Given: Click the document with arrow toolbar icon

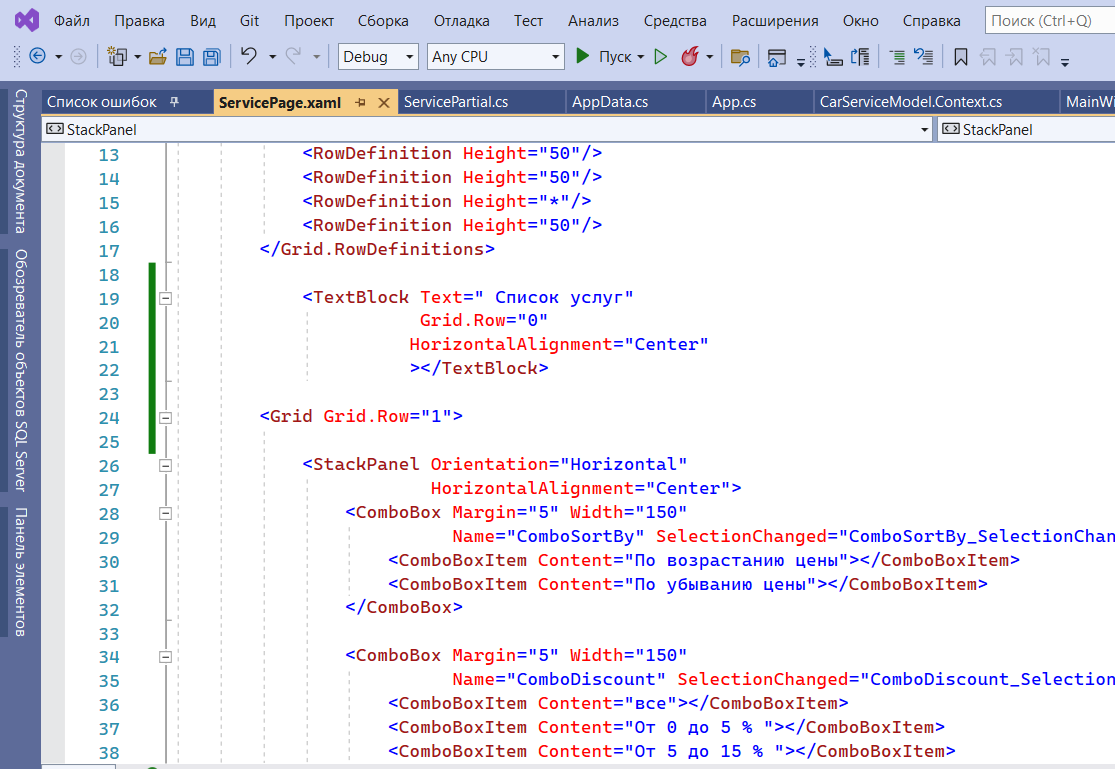Looking at the screenshot, I should (x=860, y=57).
